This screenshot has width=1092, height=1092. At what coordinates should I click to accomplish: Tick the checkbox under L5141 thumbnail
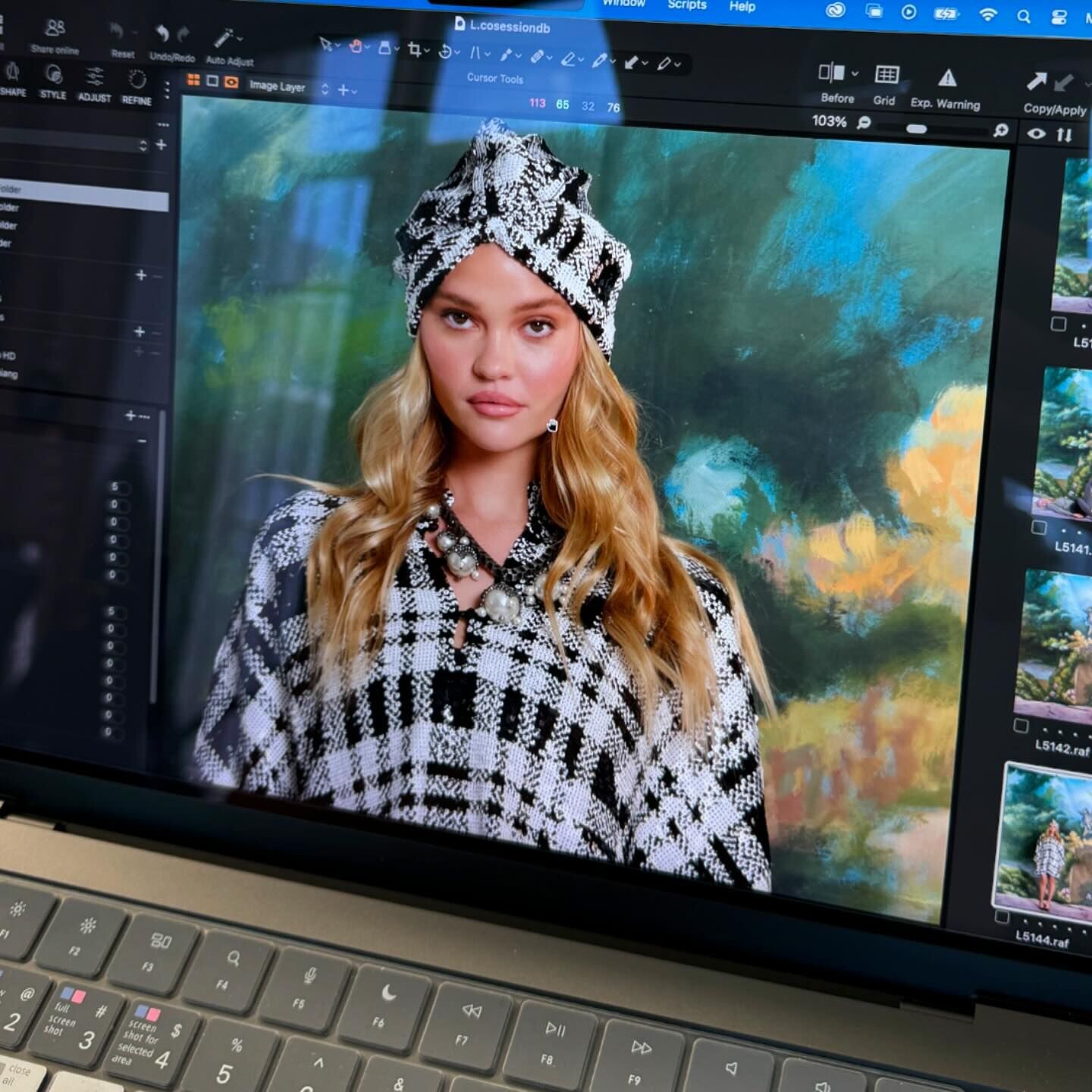tap(1039, 527)
